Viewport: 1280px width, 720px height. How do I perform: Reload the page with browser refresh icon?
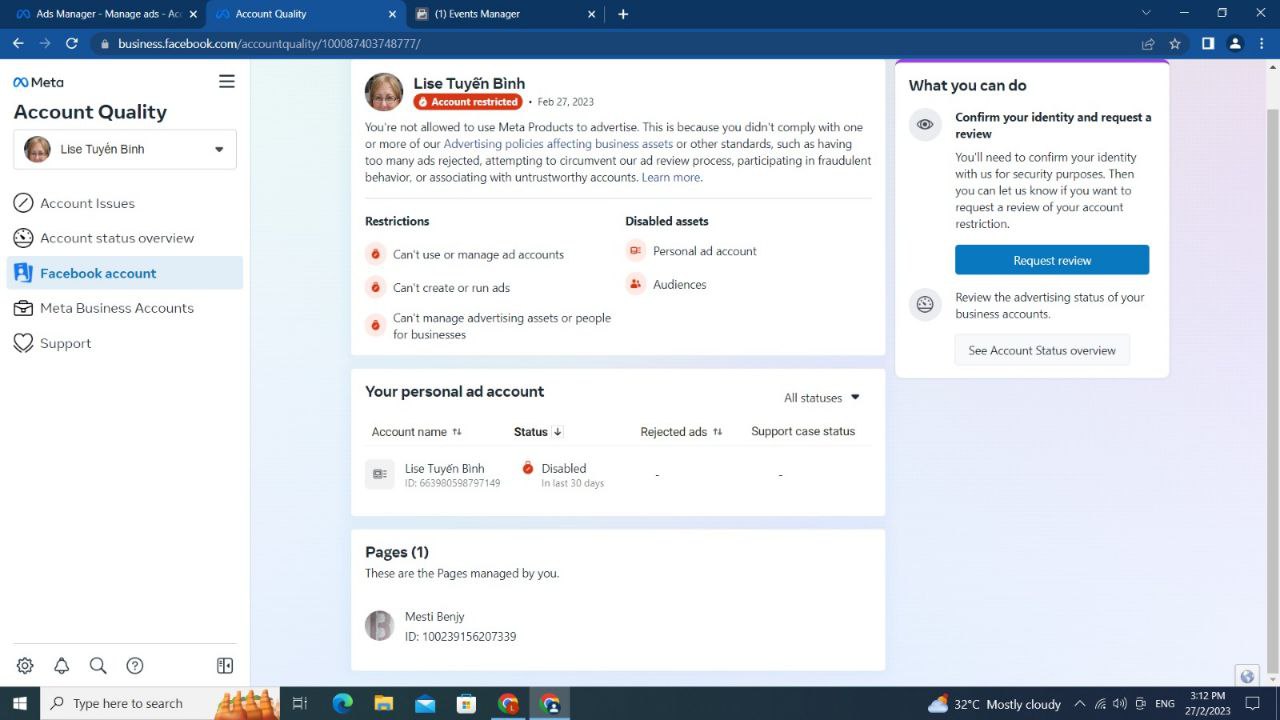[72, 44]
